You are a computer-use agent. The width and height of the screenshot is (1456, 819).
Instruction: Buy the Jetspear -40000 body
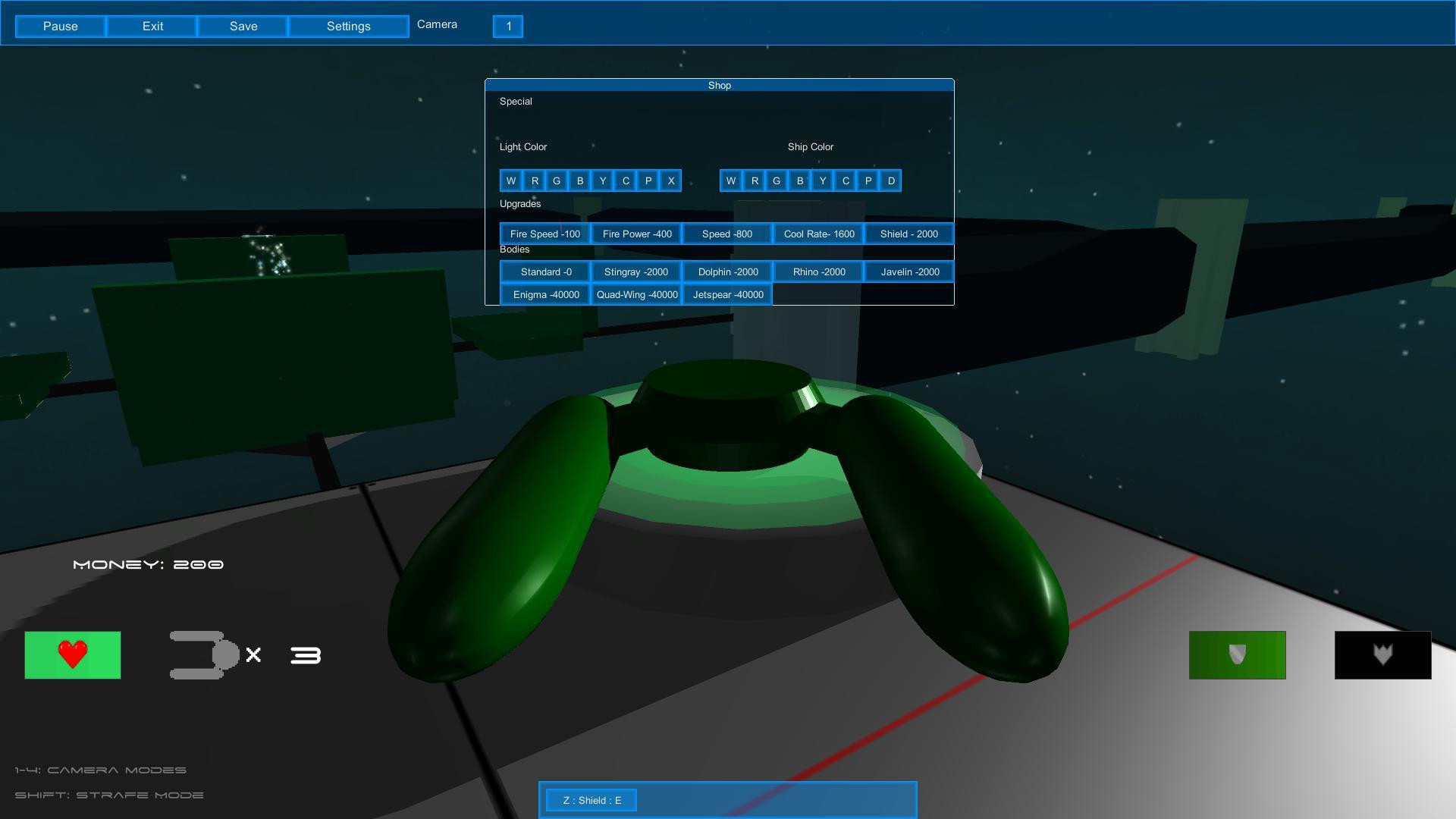tap(727, 294)
